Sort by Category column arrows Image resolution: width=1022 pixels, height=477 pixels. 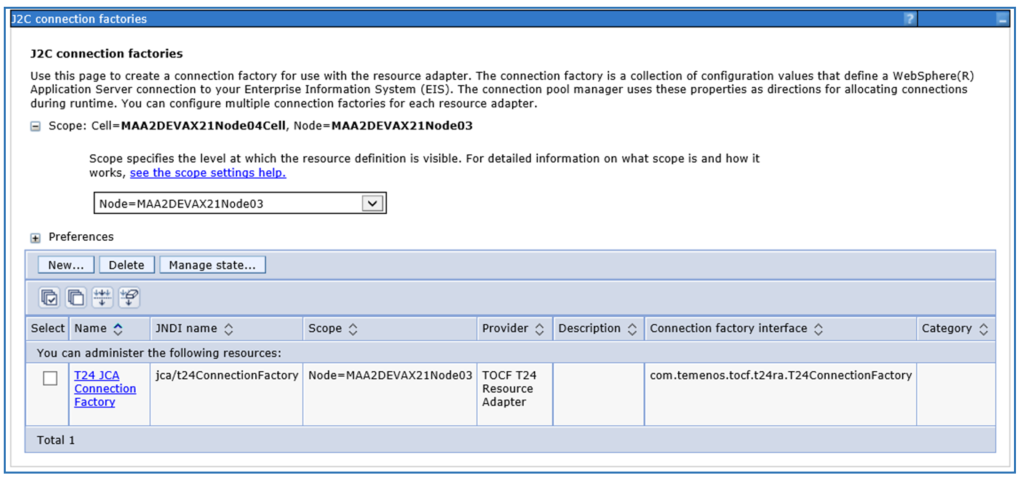click(984, 329)
